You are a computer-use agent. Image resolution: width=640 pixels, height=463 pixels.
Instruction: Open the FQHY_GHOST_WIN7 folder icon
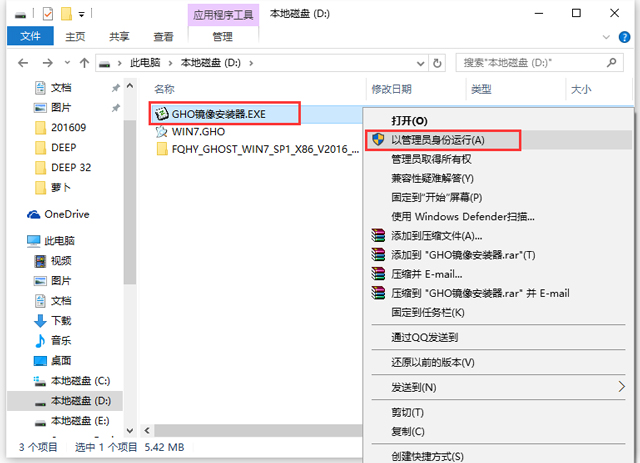click(x=162, y=149)
